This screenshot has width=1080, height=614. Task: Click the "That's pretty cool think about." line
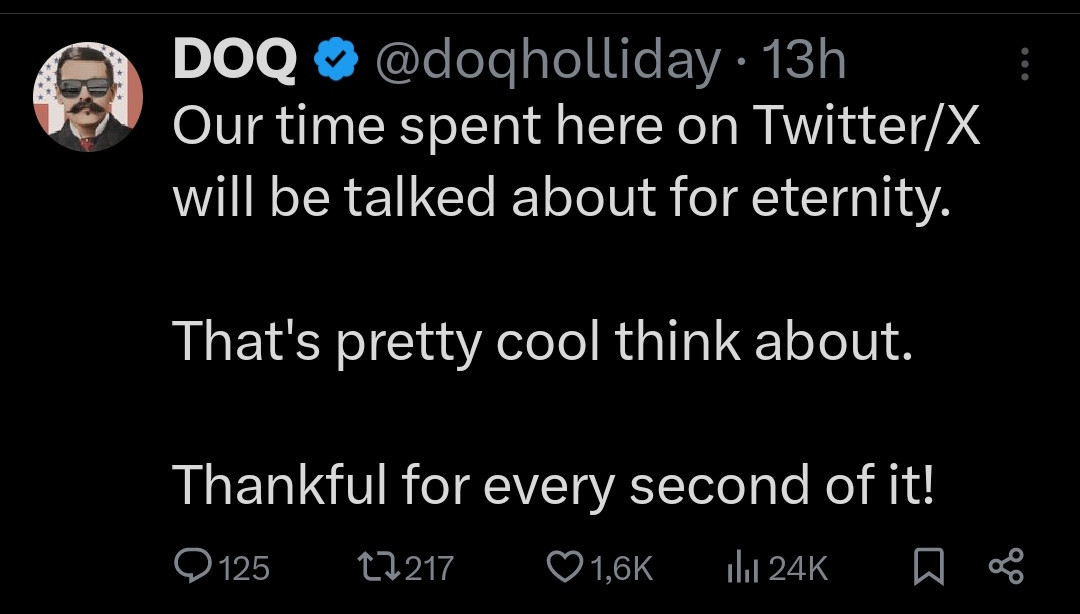543,342
